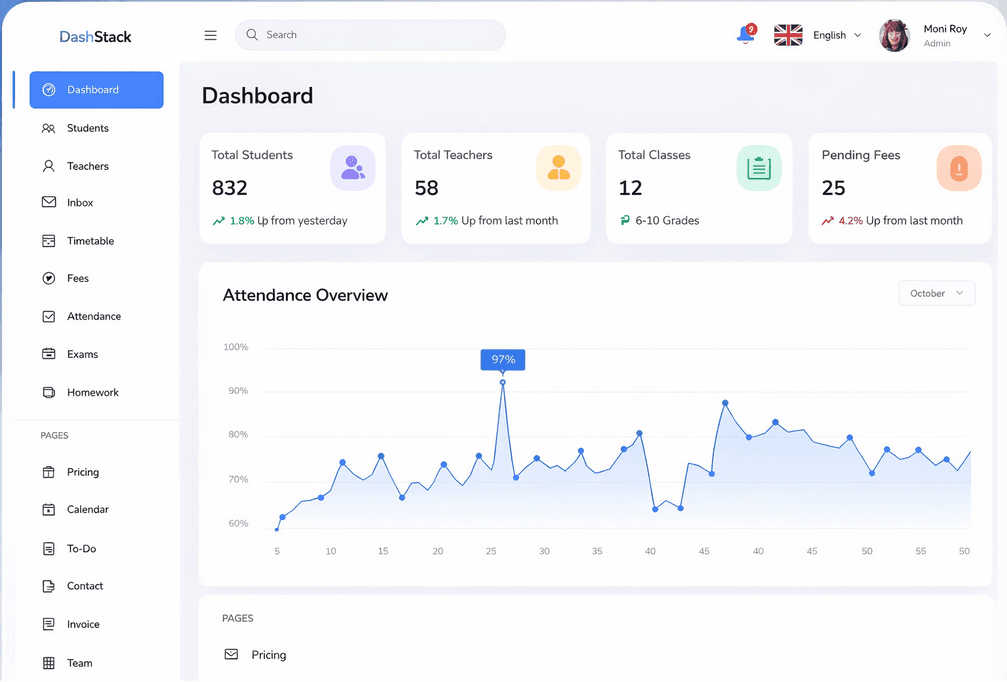Open the Calendar page link

(87, 510)
